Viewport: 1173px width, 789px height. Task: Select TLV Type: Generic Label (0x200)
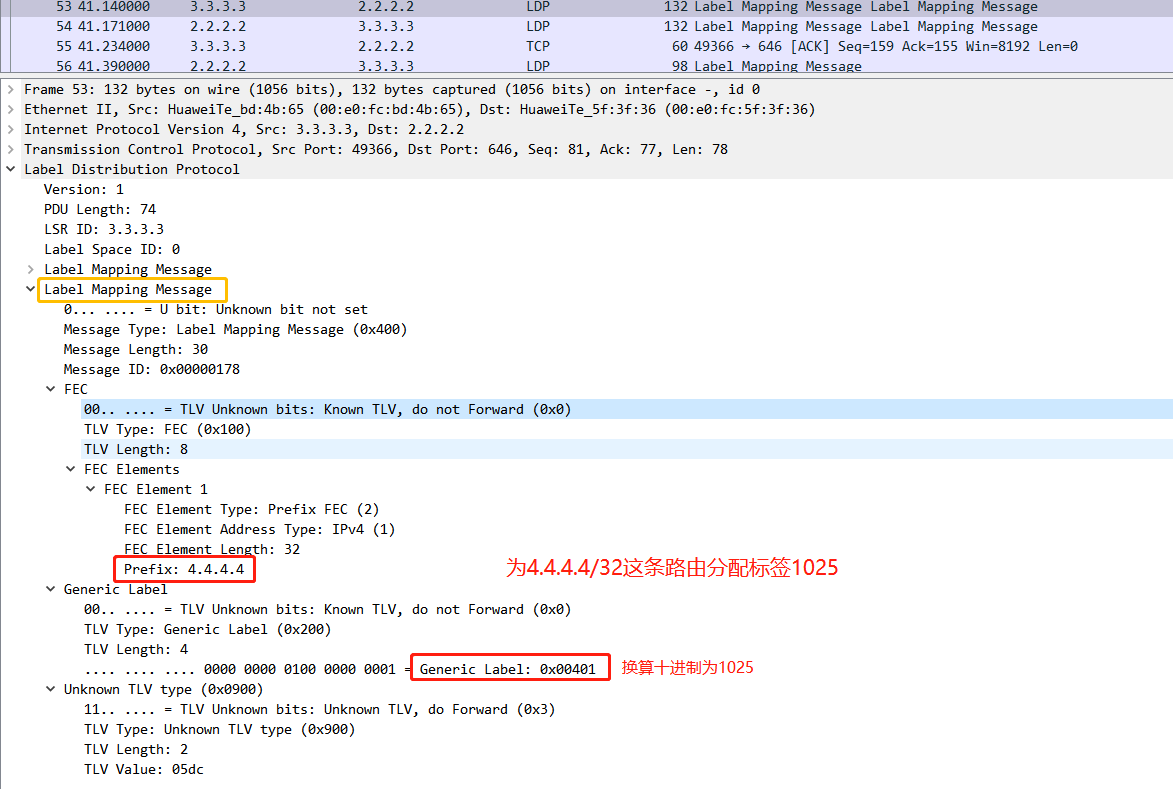[x=207, y=629]
